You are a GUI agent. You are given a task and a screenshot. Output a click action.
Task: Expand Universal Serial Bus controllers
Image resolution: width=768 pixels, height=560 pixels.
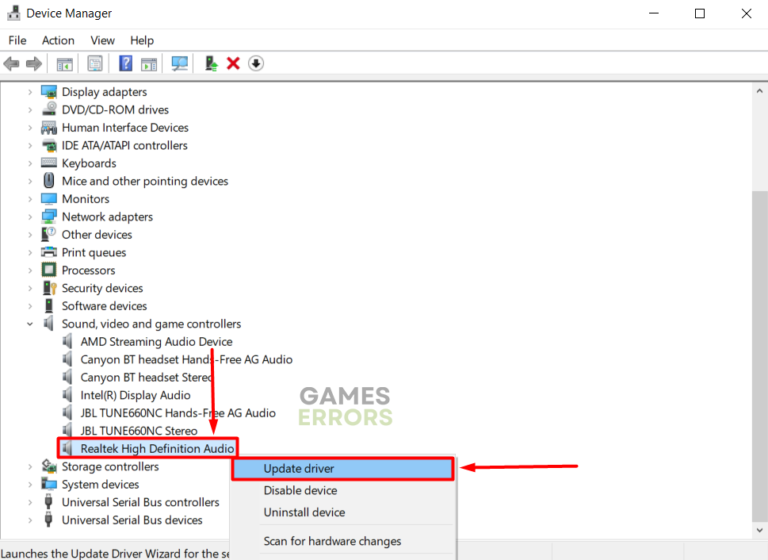(x=30, y=502)
